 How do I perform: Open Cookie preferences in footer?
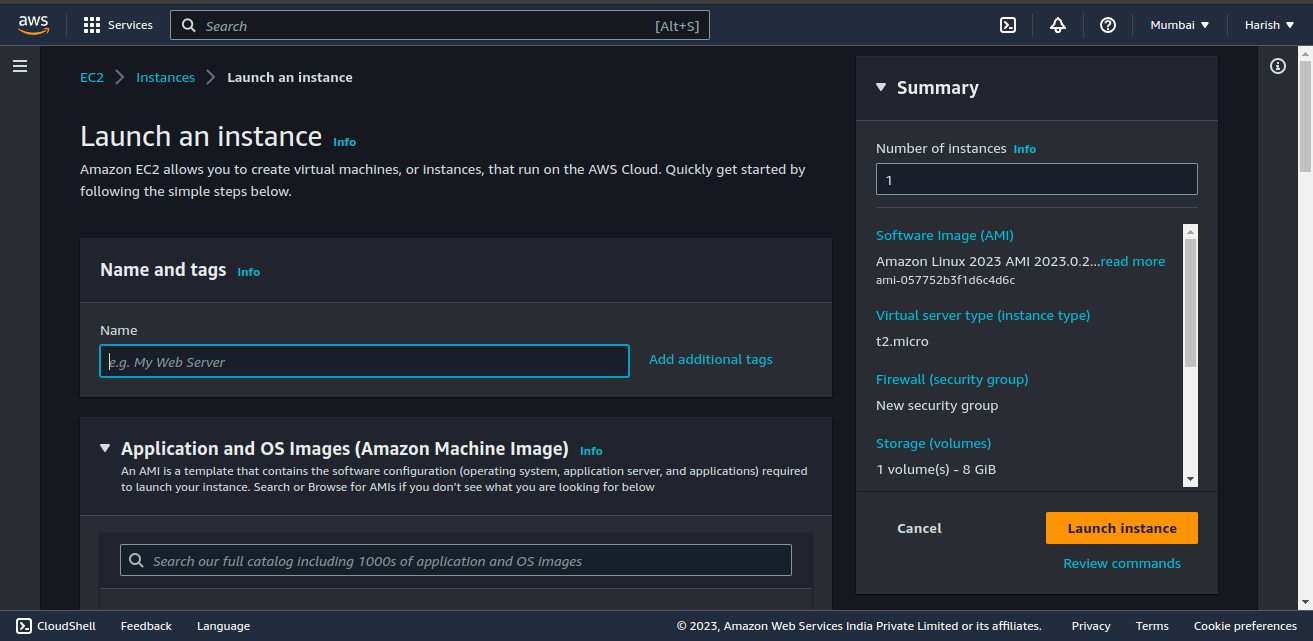[x=1245, y=626]
